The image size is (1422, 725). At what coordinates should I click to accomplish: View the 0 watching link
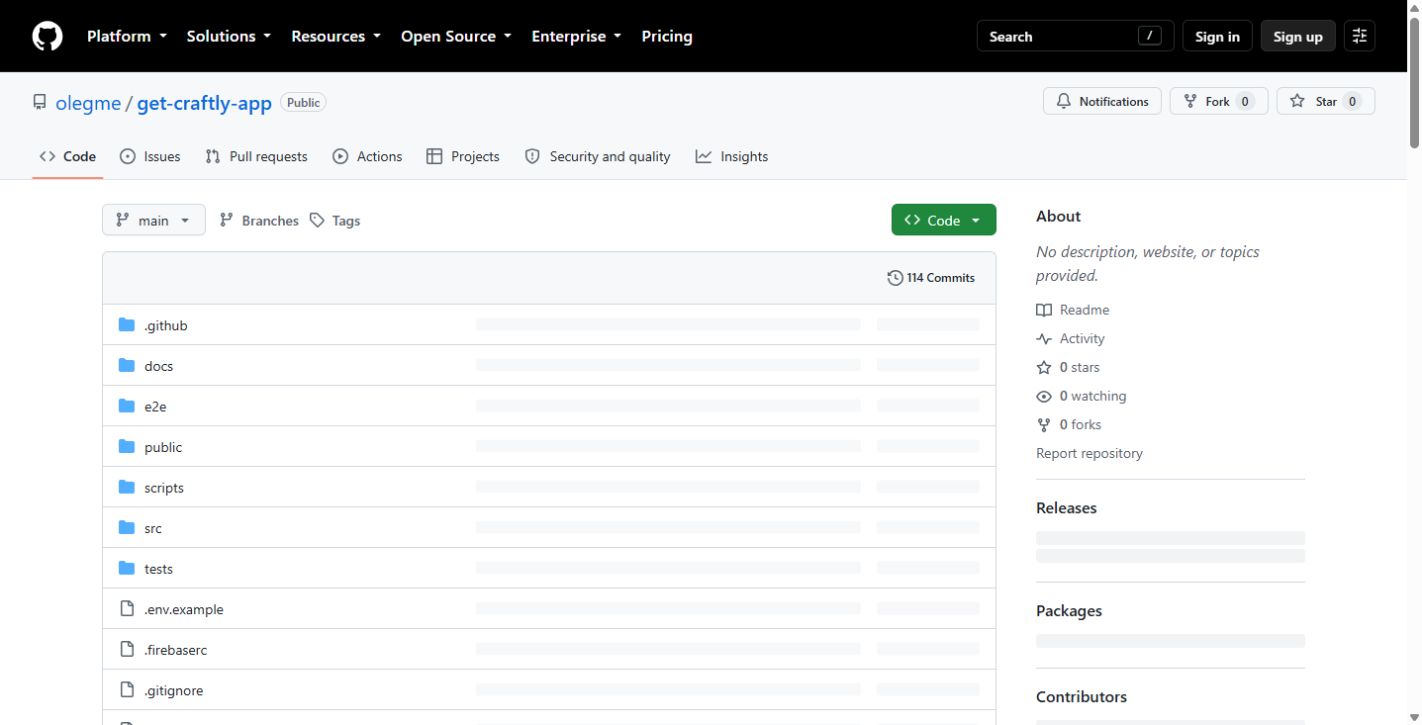[x=1082, y=396]
